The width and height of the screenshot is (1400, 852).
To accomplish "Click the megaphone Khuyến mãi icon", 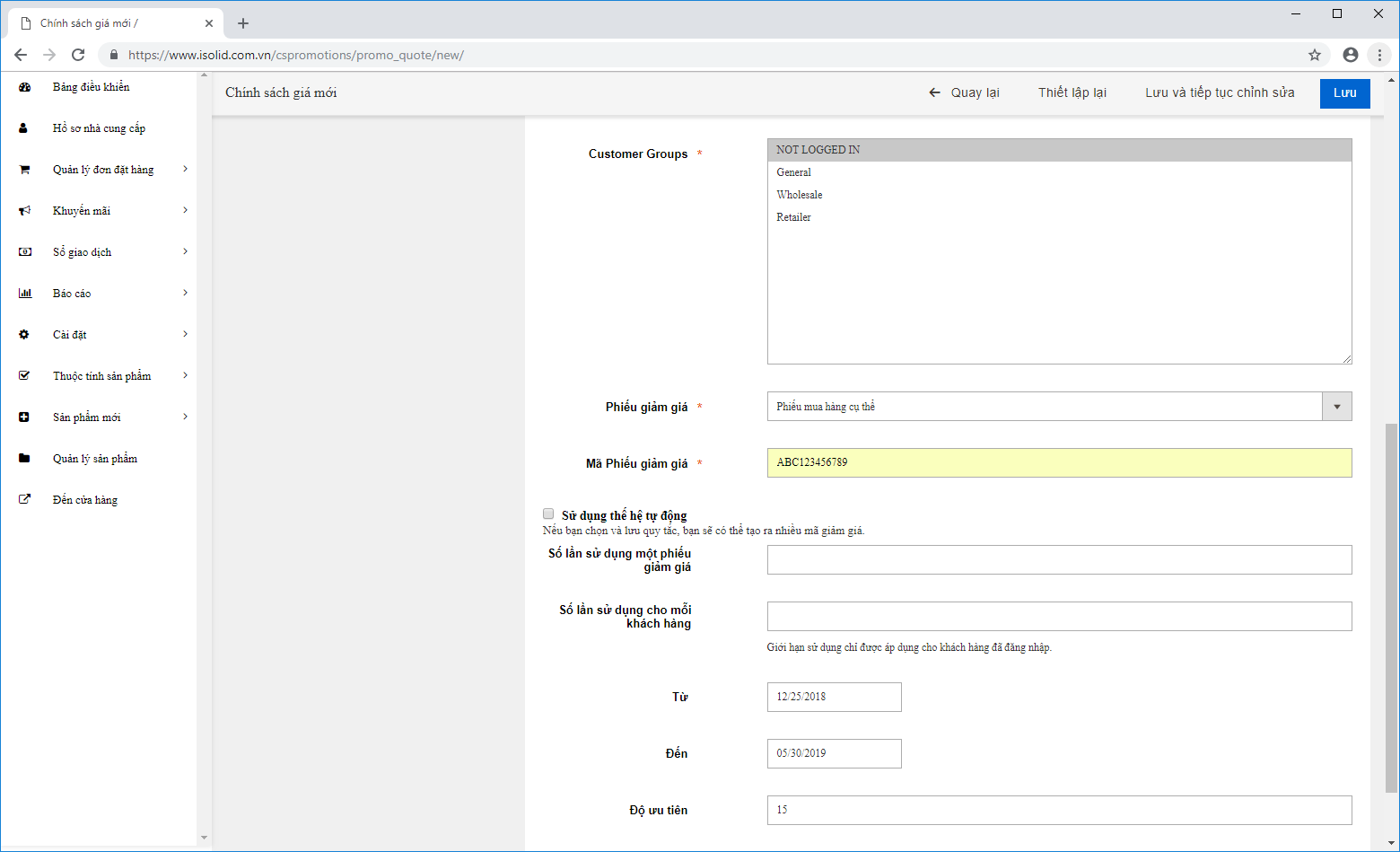I will tap(24, 211).
